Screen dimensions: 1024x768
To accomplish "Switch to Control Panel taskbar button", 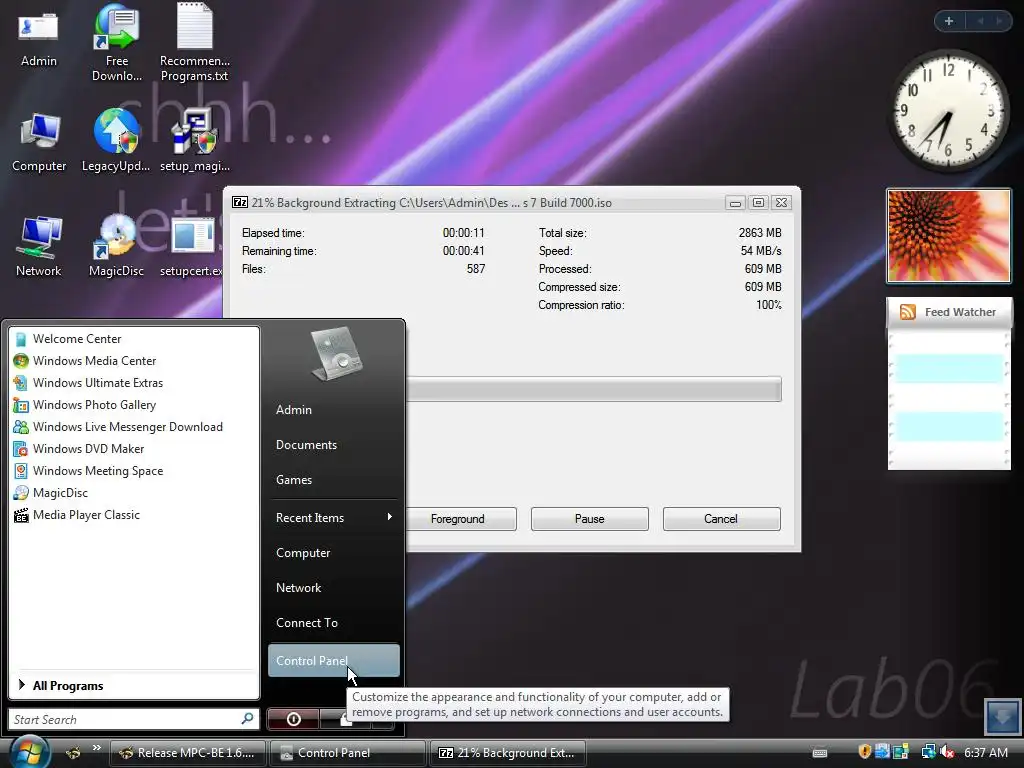I will (x=347, y=753).
